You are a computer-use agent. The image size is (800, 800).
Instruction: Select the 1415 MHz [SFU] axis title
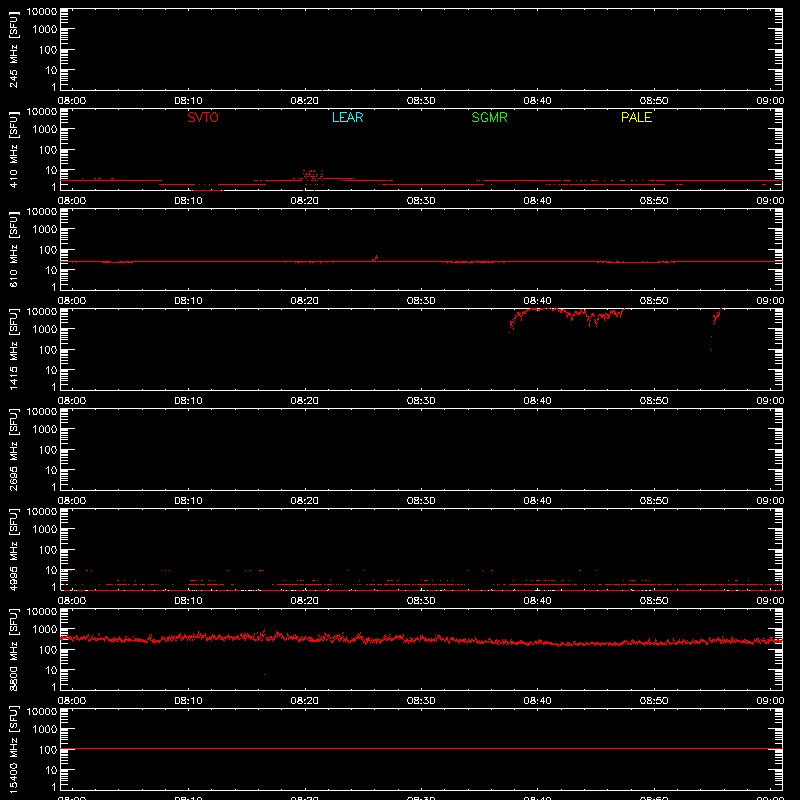coord(13,349)
